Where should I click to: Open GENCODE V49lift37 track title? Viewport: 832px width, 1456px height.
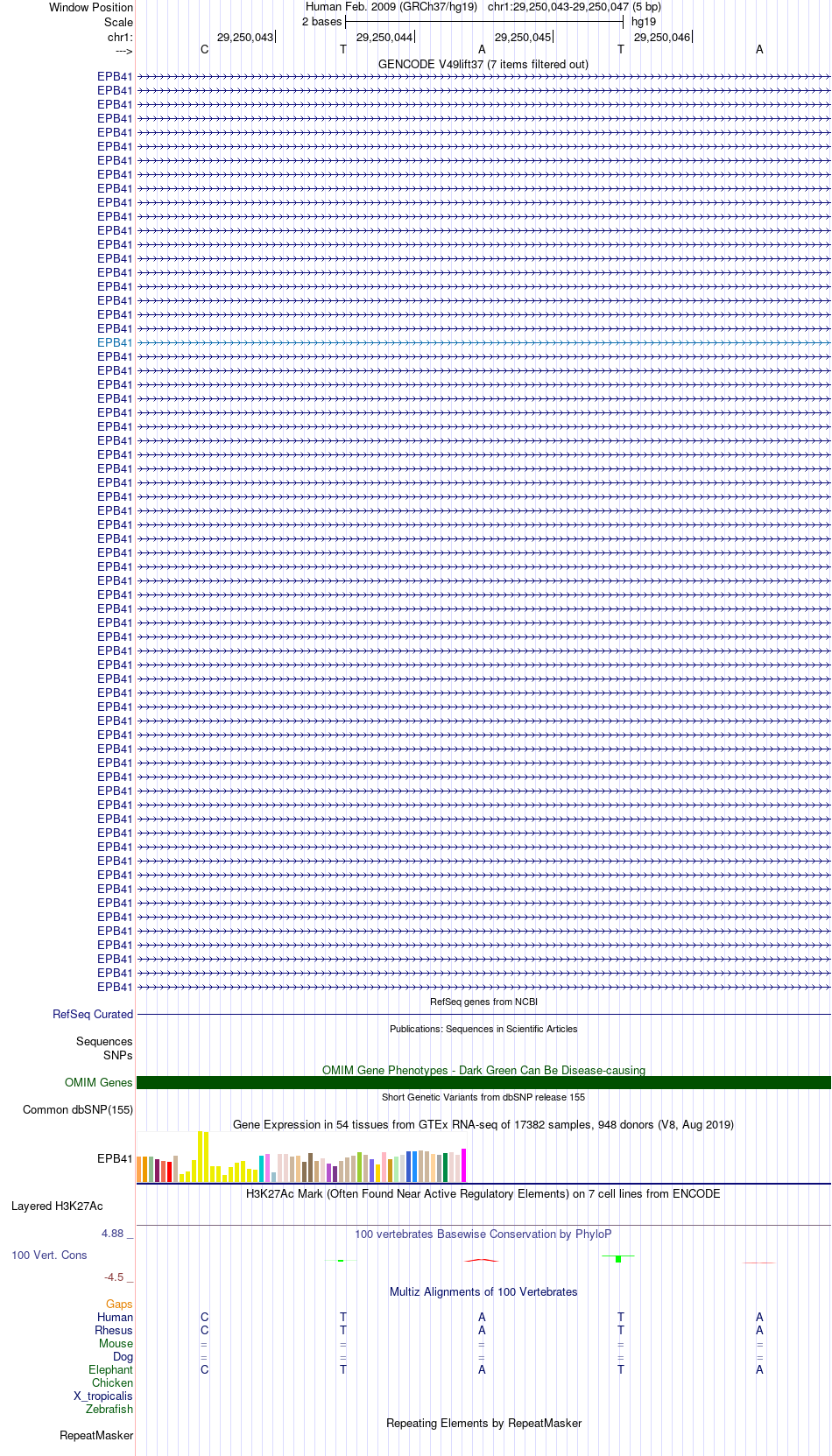tap(483, 64)
